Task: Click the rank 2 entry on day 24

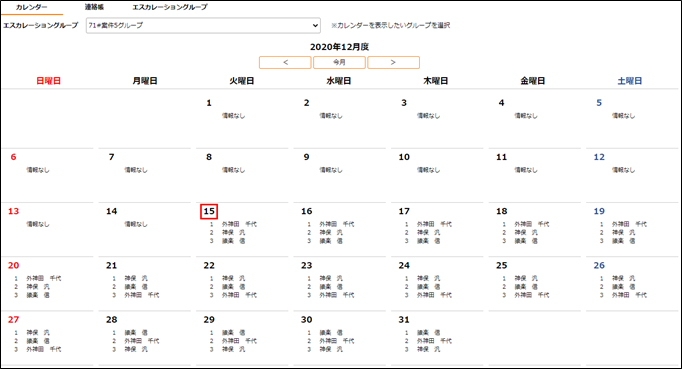Action: pos(428,287)
